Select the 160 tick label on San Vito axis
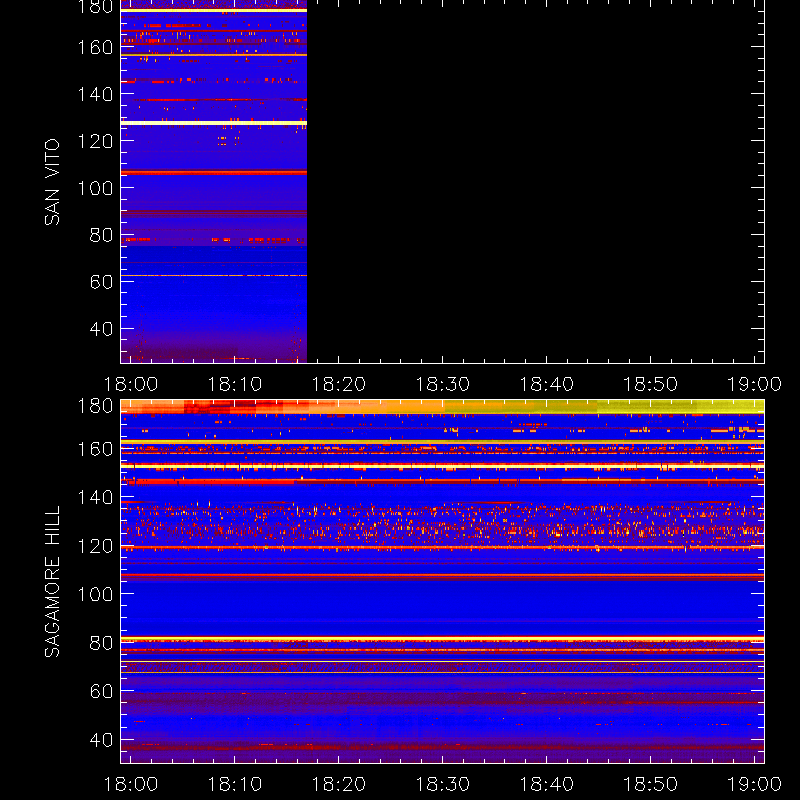The height and width of the screenshot is (800, 800). click(x=95, y=47)
